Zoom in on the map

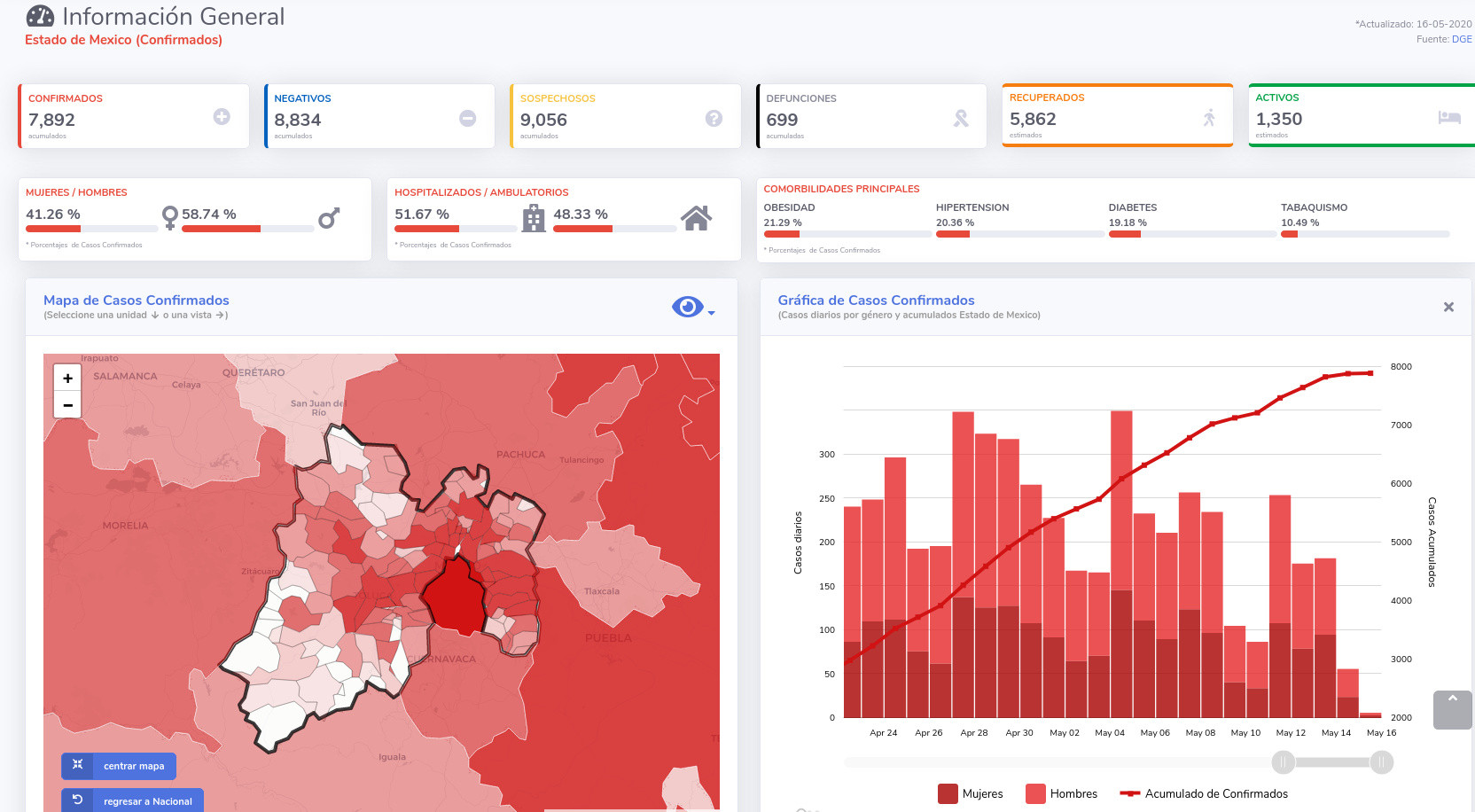(67, 378)
